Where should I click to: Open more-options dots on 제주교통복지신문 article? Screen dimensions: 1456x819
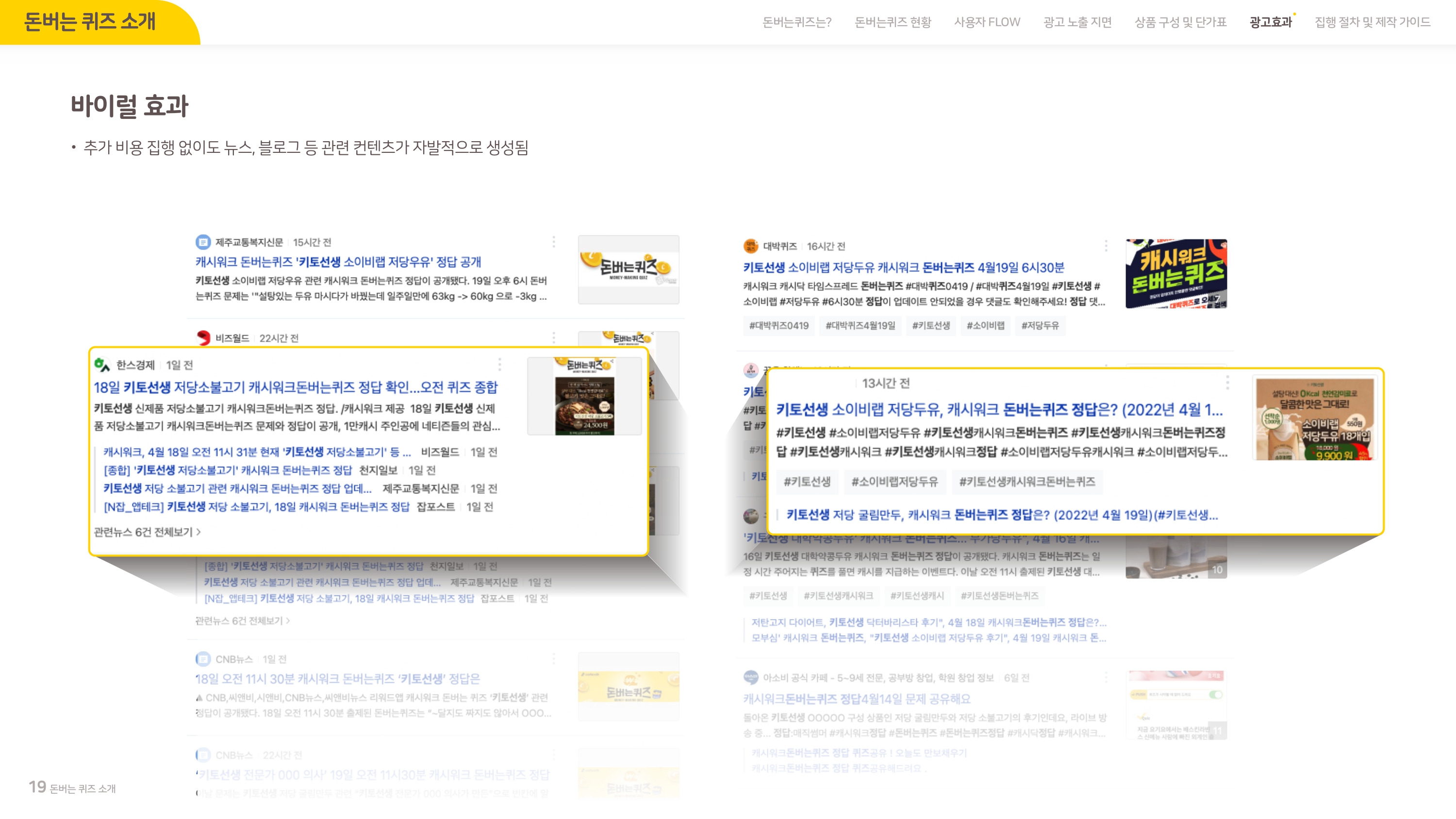(x=553, y=242)
